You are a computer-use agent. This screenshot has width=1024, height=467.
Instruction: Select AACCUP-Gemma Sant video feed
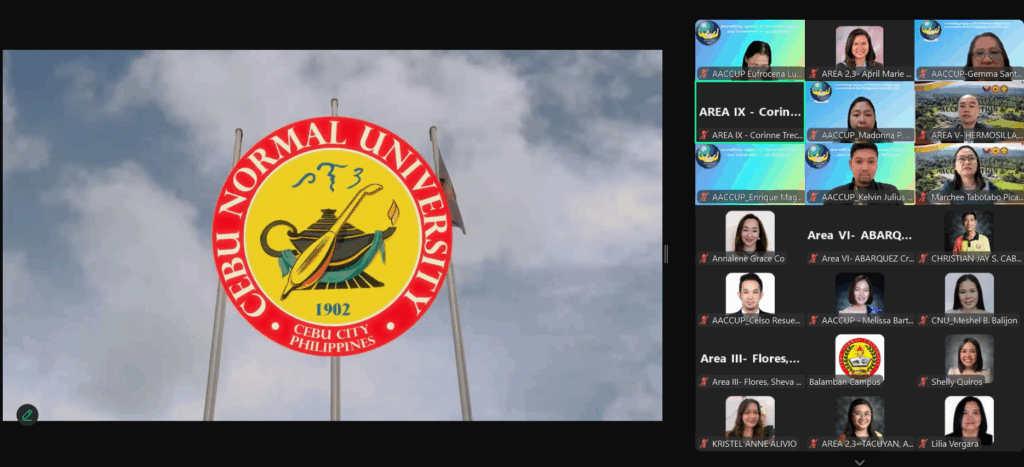pyautogui.click(x=969, y=50)
